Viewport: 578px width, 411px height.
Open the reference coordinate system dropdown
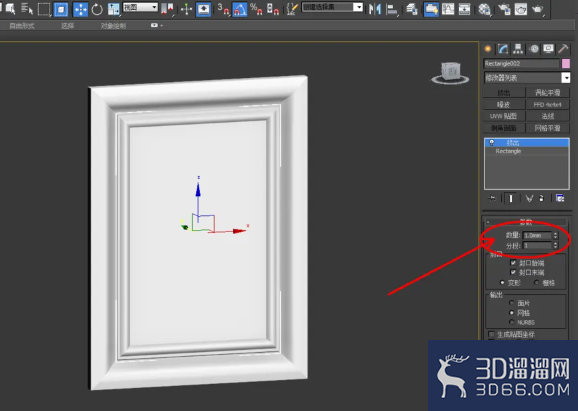tap(140, 7)
